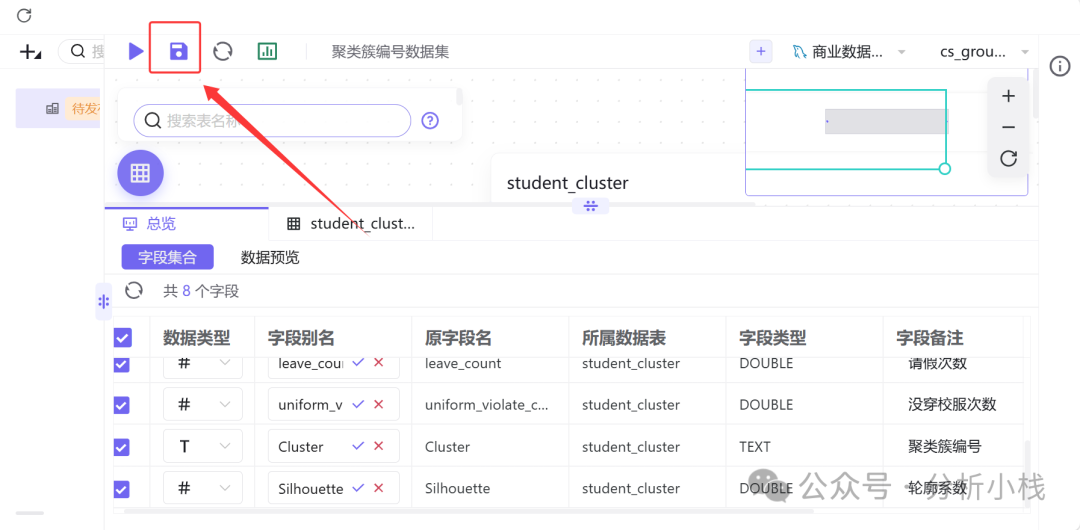Confirm the uniform_v alias with checkmark
The image size is (1080, 530).
click(x=358, y=405)
